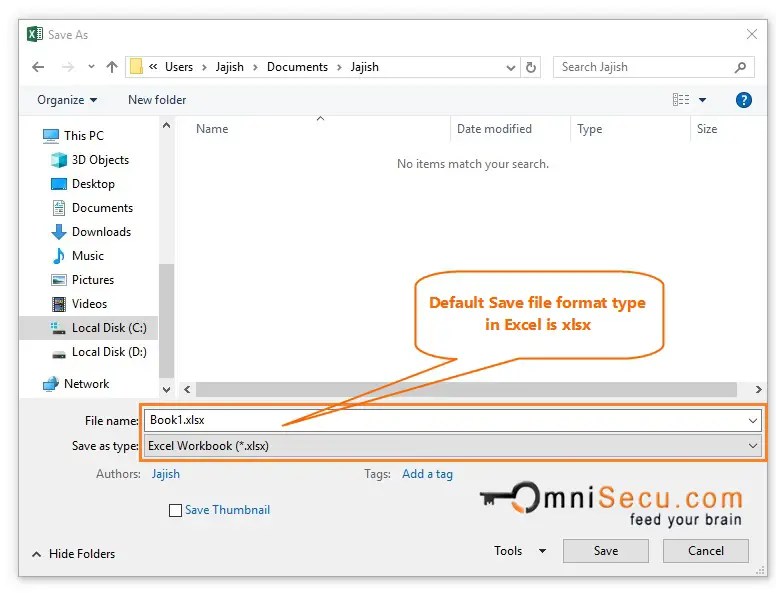This screenshot has width=776, height=593.
Task: Open the Save as type dropdown
Action: pos(452,446)
